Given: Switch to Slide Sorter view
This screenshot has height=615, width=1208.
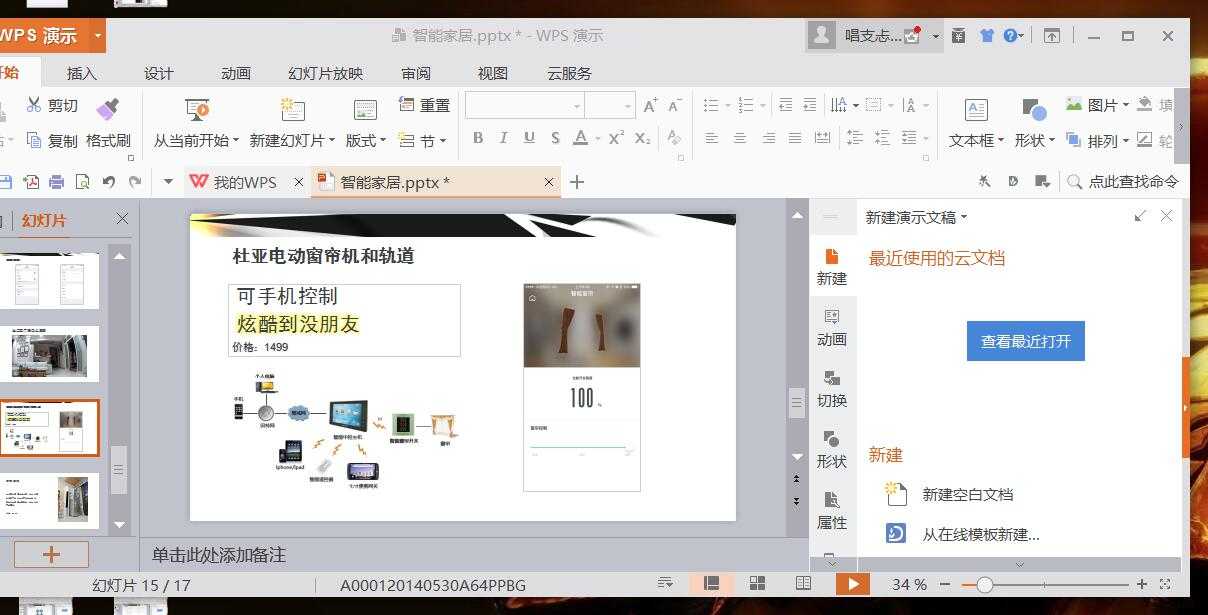Looking at the screenshot, I should click(x=757, y=584).
